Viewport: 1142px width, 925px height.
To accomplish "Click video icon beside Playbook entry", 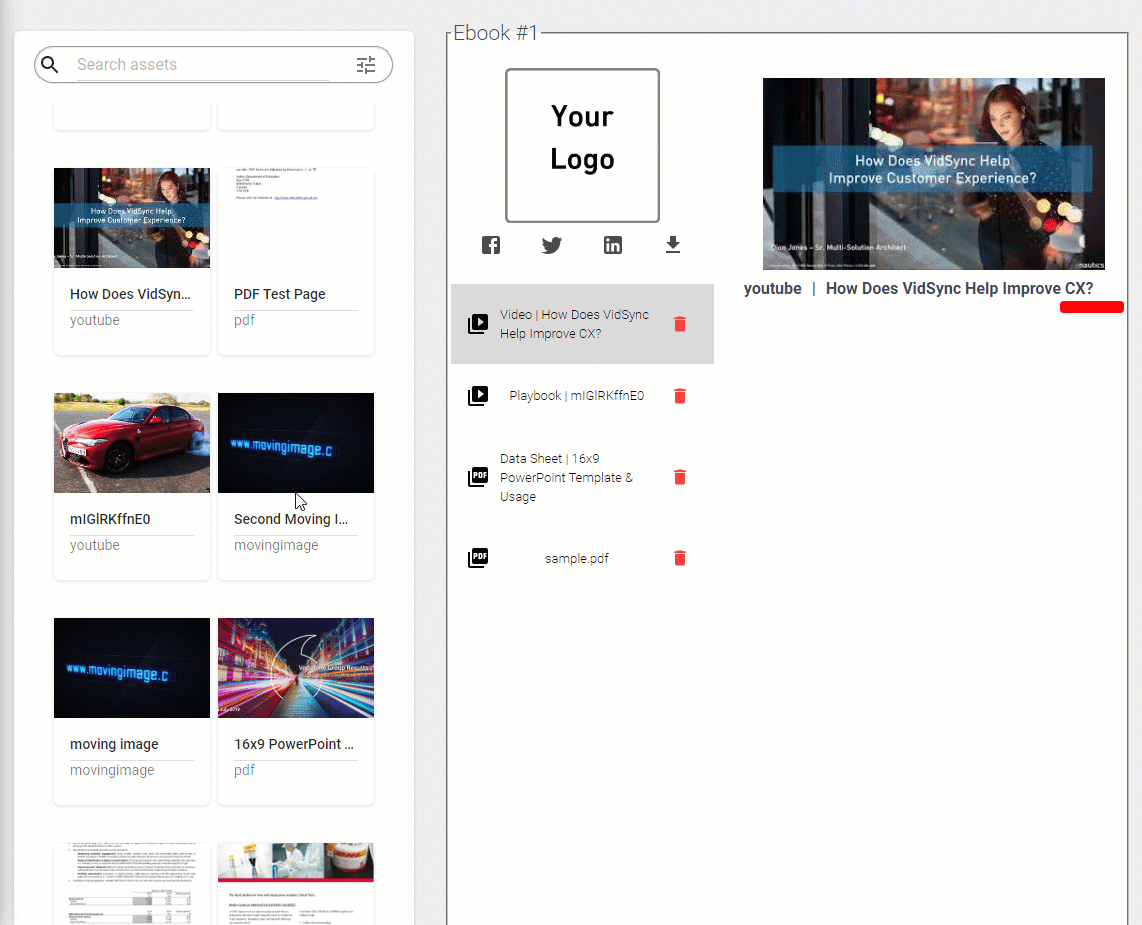I will 478,395.
